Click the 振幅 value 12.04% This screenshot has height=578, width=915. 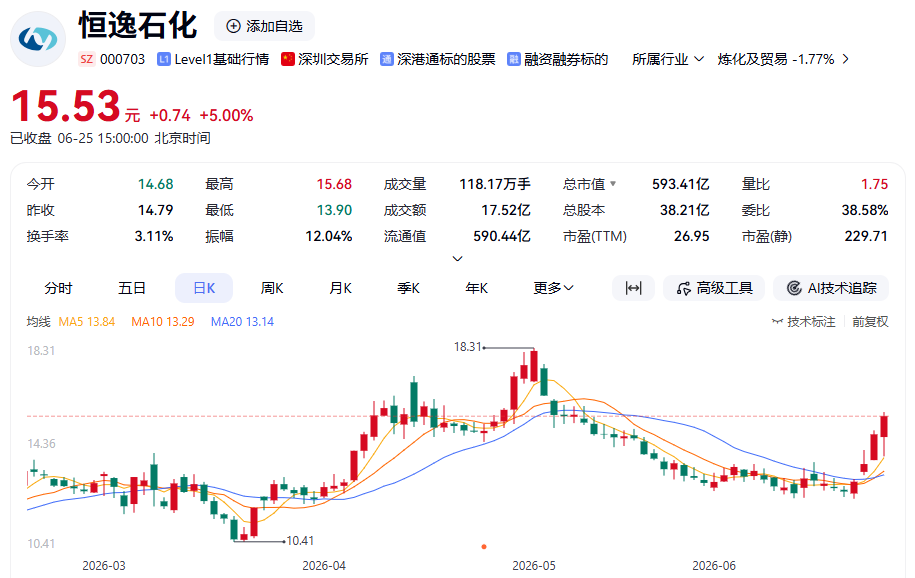pyautogui.click(x=329, y=236)
